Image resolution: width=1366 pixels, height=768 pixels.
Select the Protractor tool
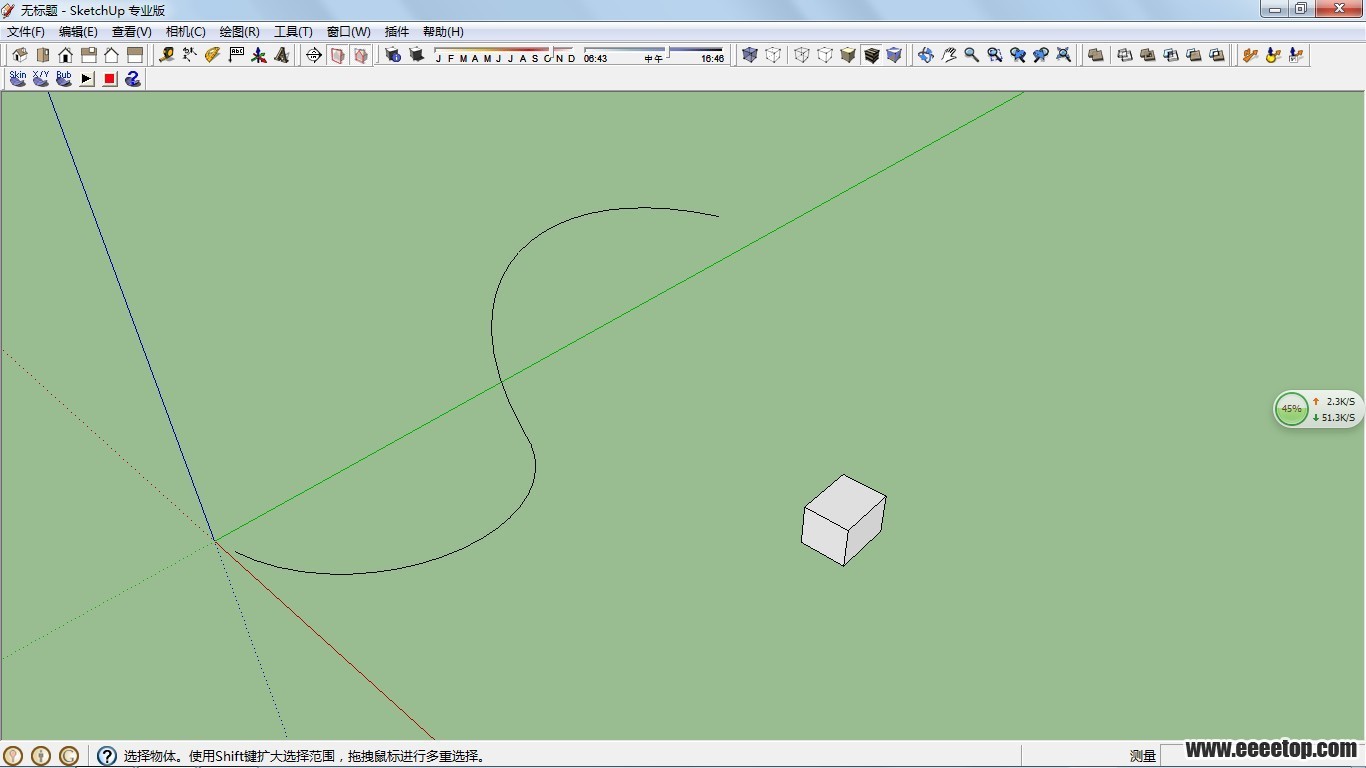pyautogui.click(x=212, y=55)
